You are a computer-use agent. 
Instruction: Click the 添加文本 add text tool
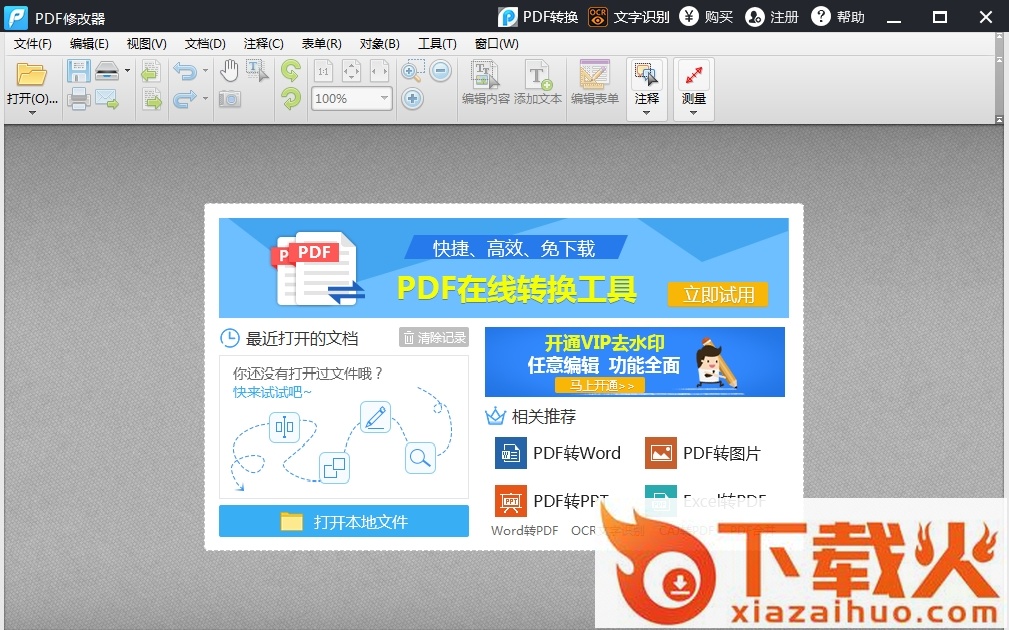tap(537, 82)
